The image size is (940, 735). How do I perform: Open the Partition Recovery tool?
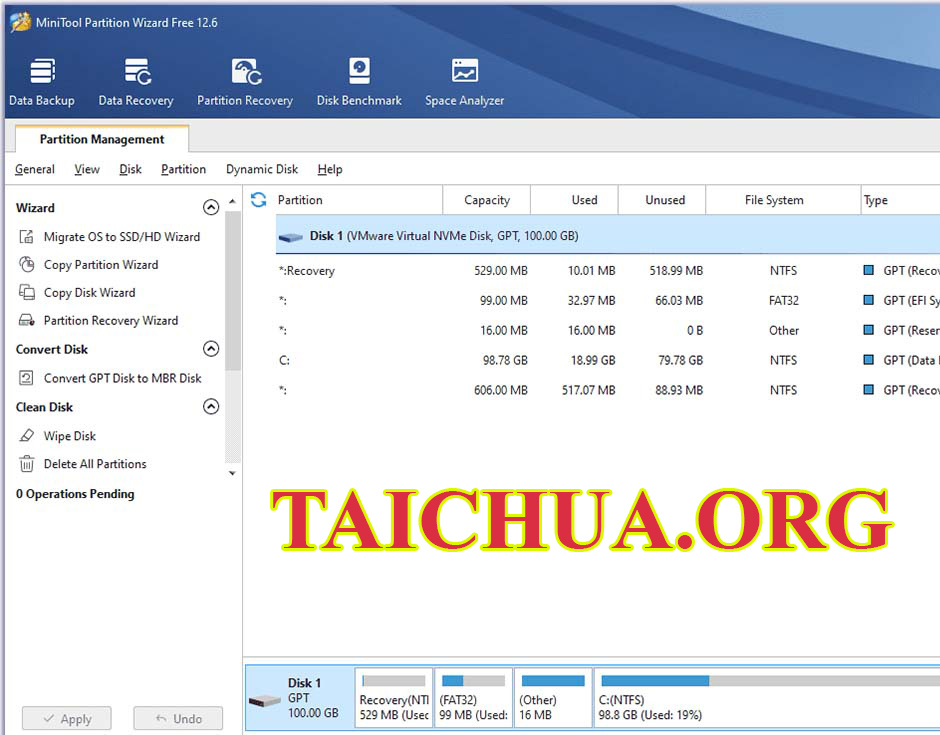tap(245, 82)
